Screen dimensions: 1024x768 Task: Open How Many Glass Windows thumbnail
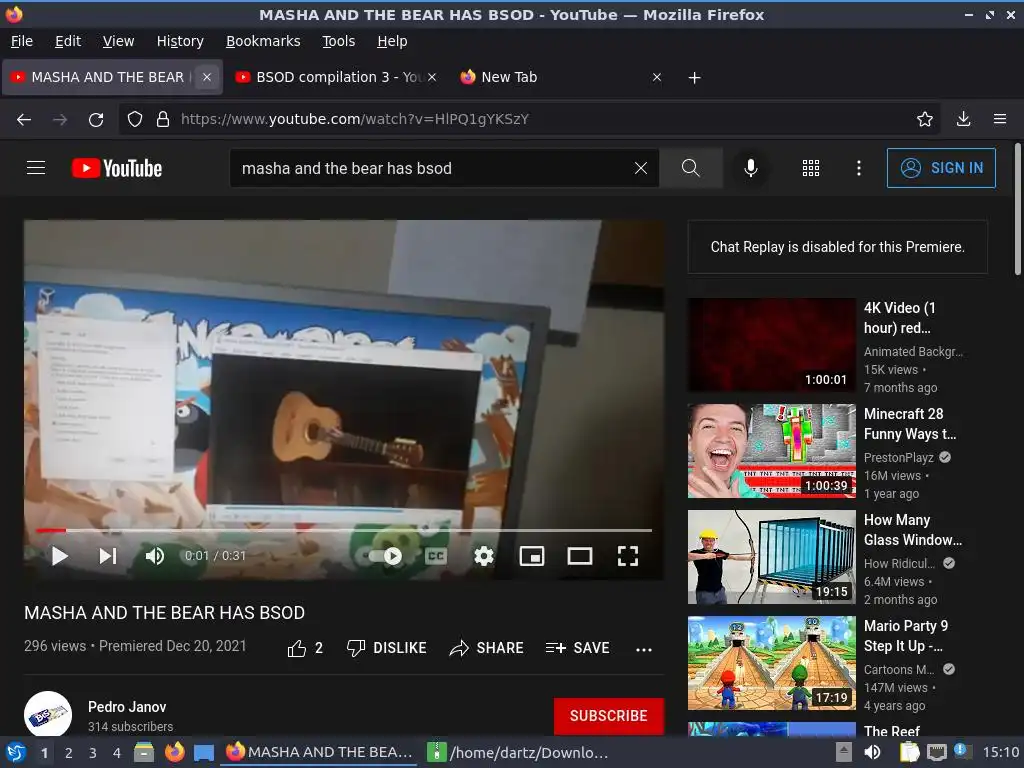[x=771, y=556]
